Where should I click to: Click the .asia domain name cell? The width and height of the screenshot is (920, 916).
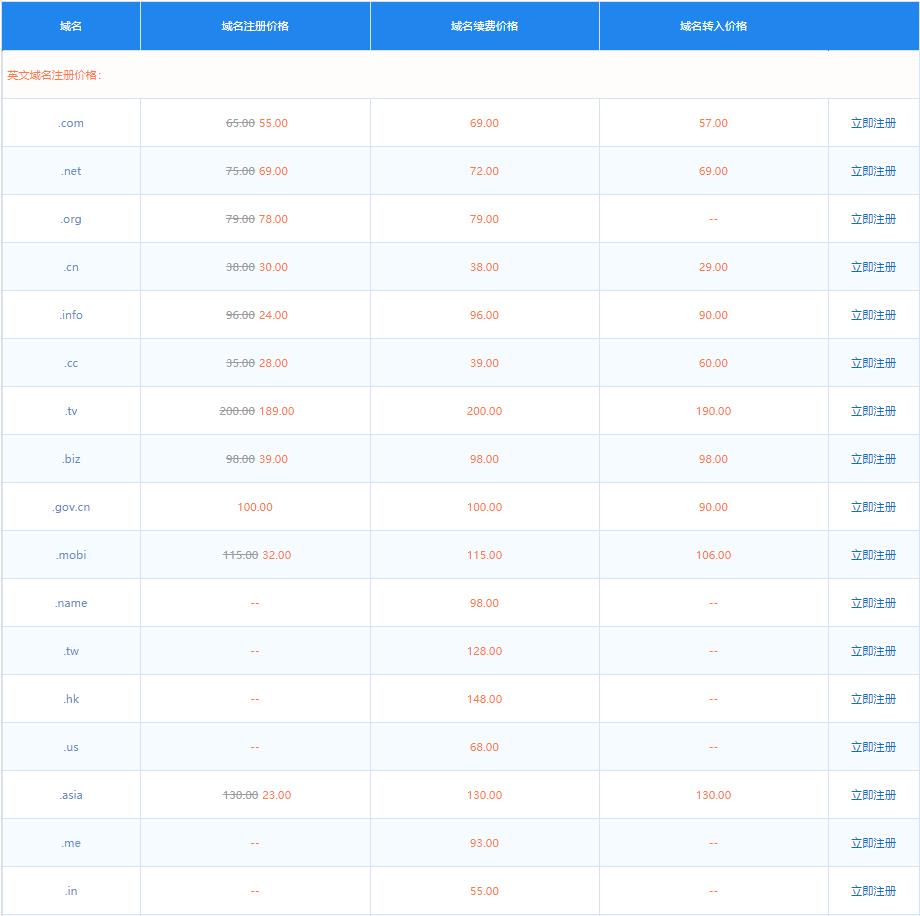(x=71, y=795)
